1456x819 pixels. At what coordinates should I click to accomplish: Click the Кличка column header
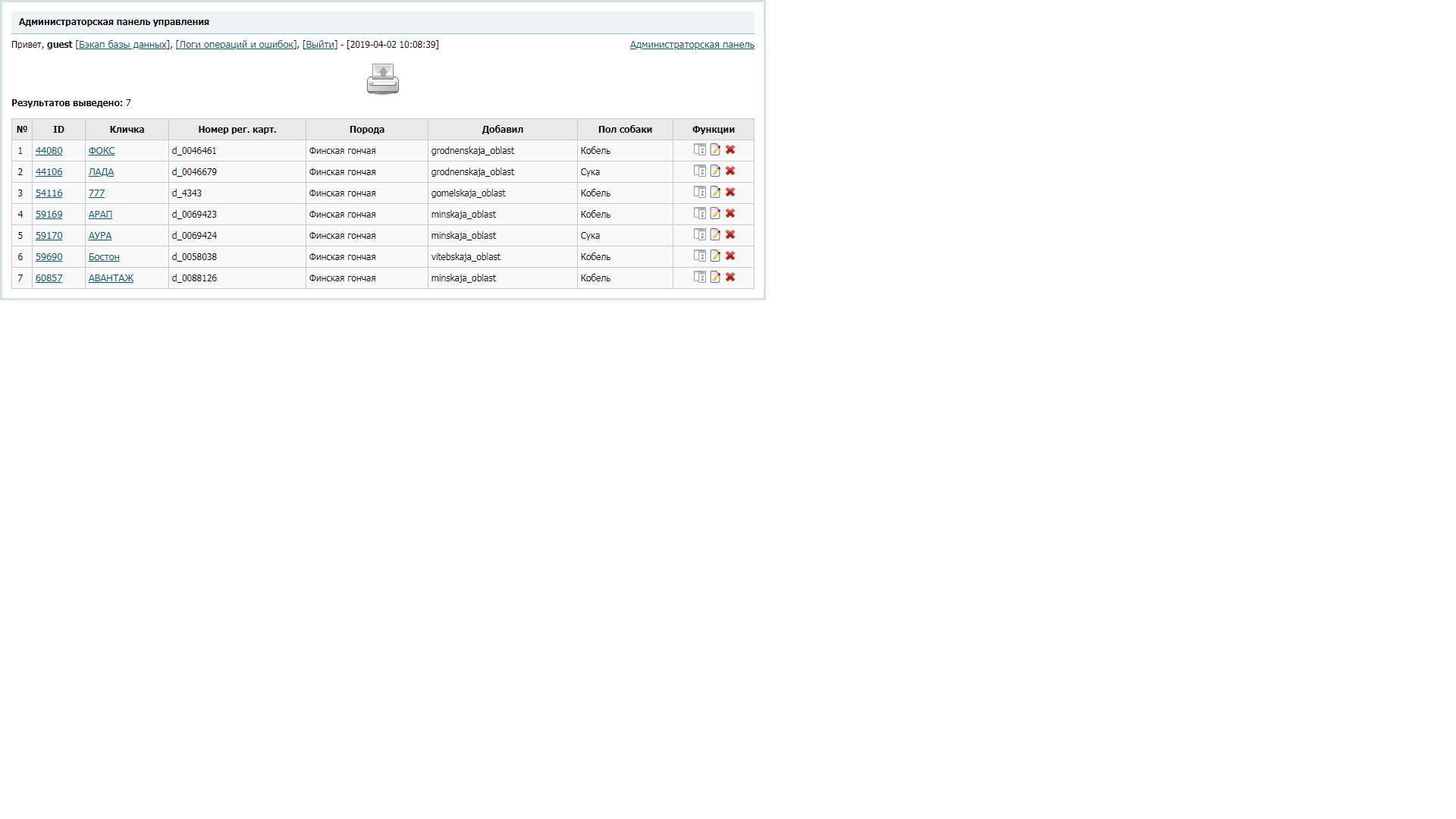(127, 130)
